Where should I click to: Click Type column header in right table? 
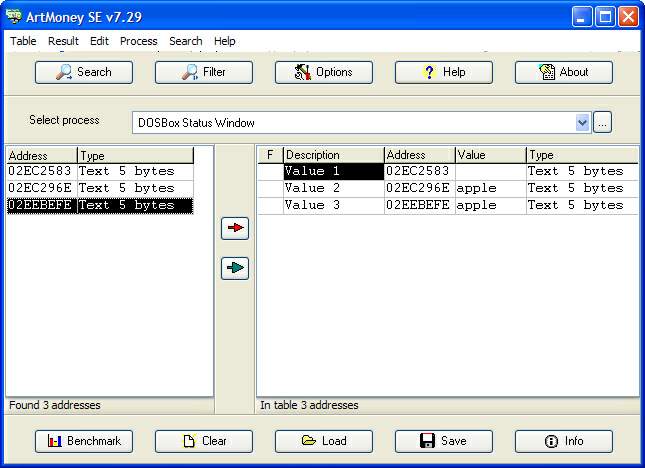click(x=582, y=155)
